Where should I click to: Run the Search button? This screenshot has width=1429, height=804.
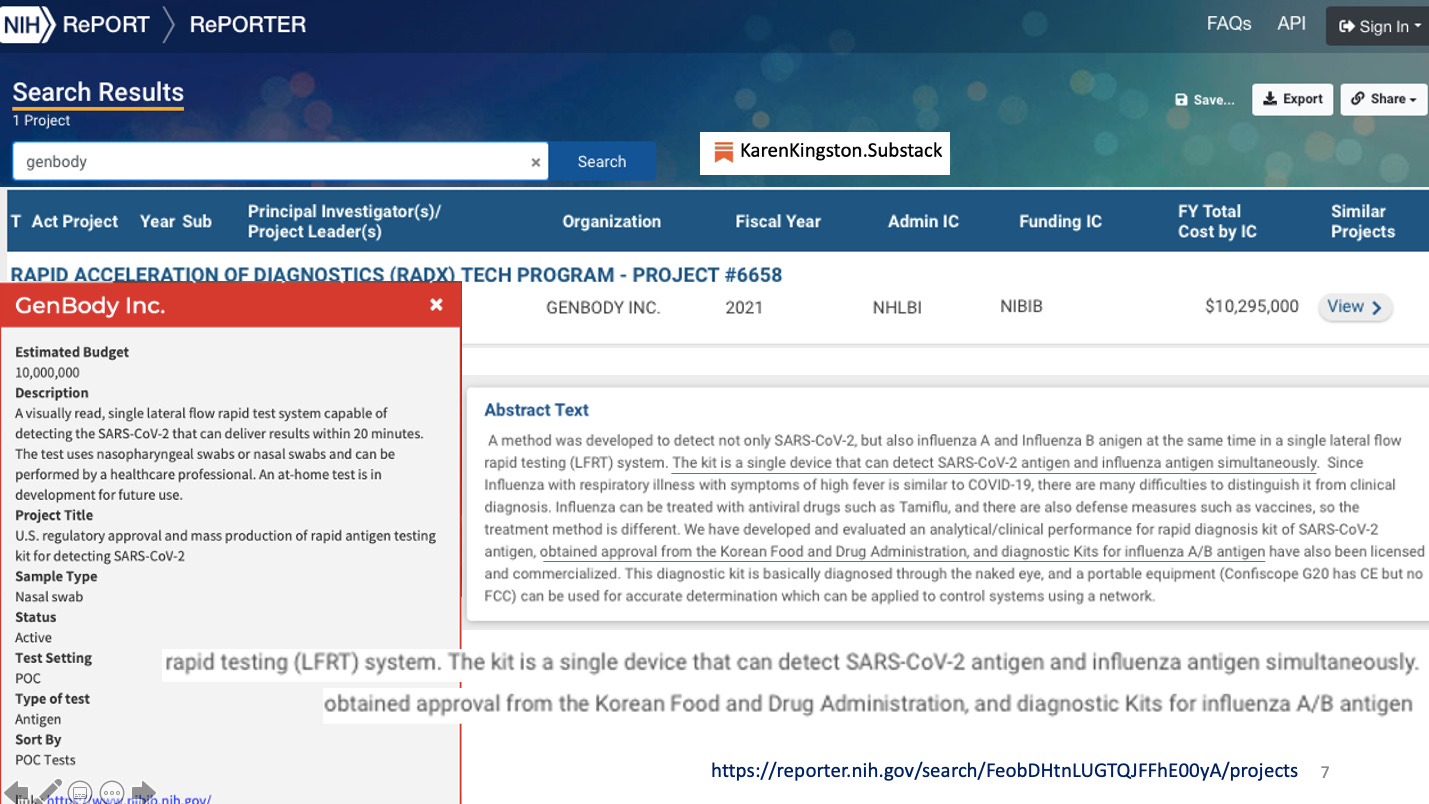pyautogui.click(x=602, y=162)
